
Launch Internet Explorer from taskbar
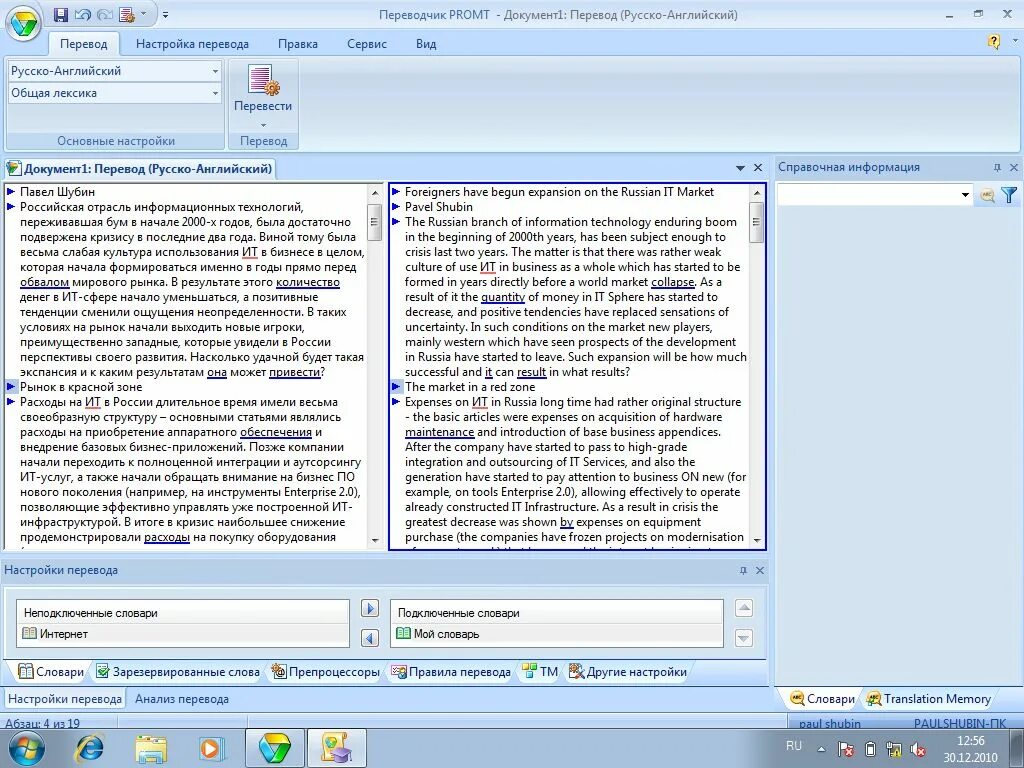click(x=88, y=748)
